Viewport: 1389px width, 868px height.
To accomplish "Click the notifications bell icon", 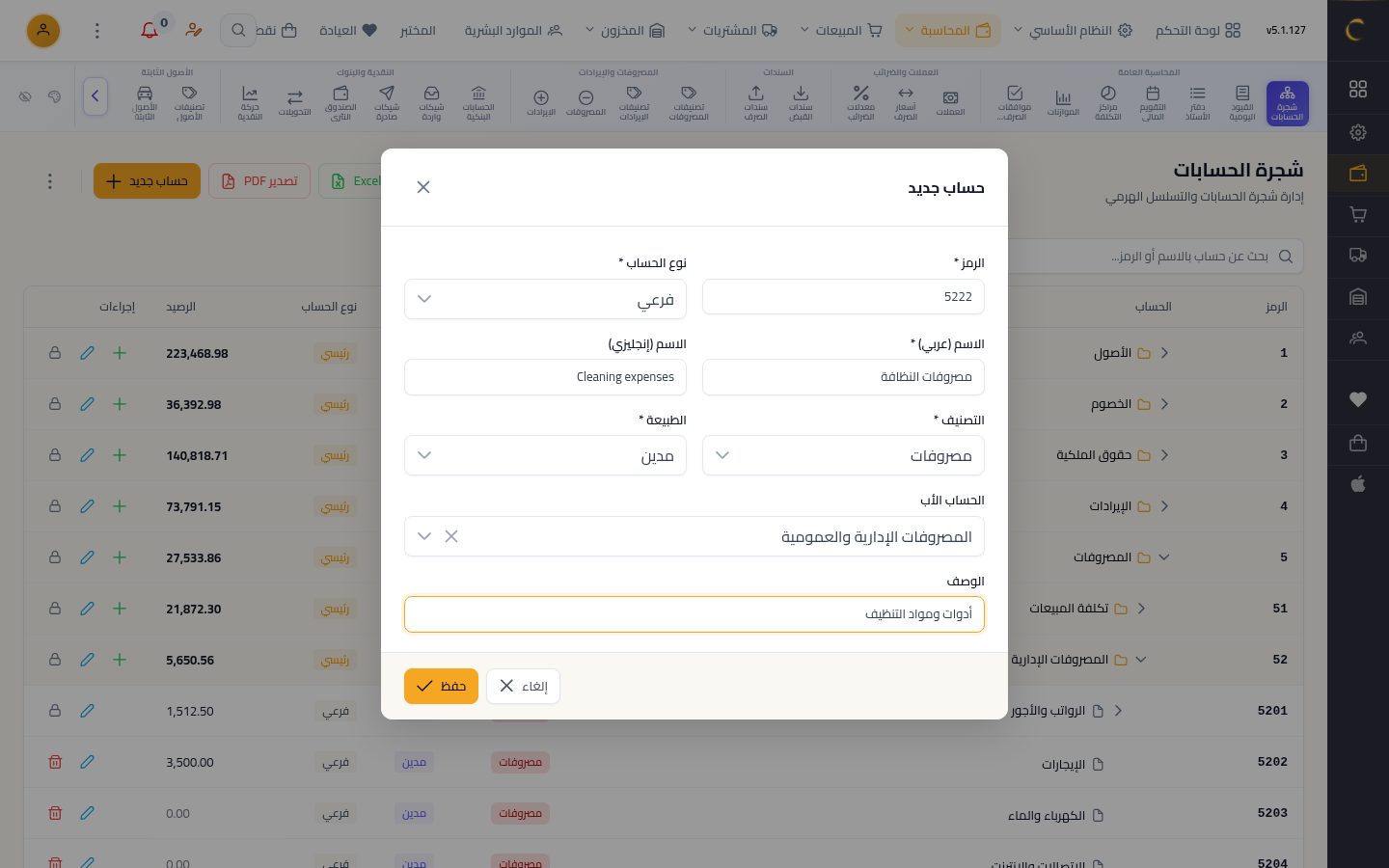I will tap(150, 31).
